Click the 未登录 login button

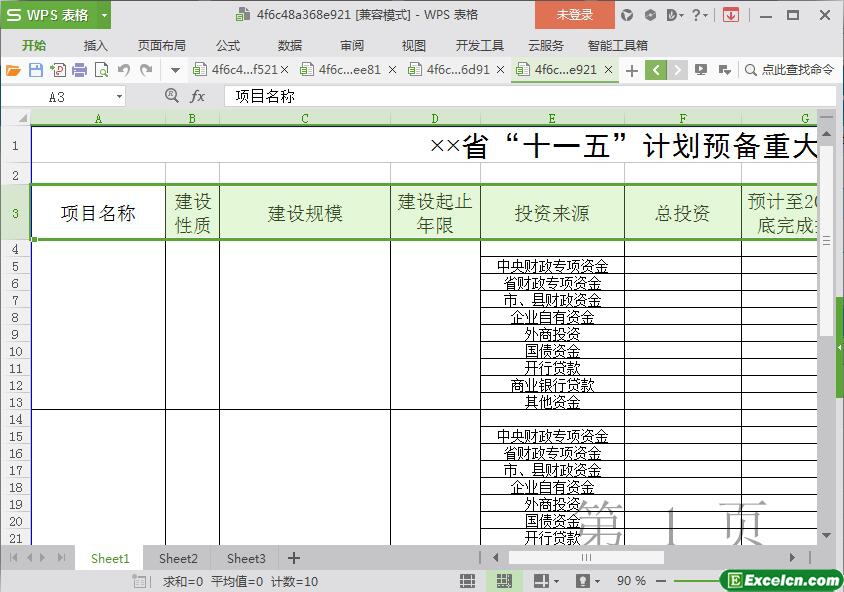[574, 15]
